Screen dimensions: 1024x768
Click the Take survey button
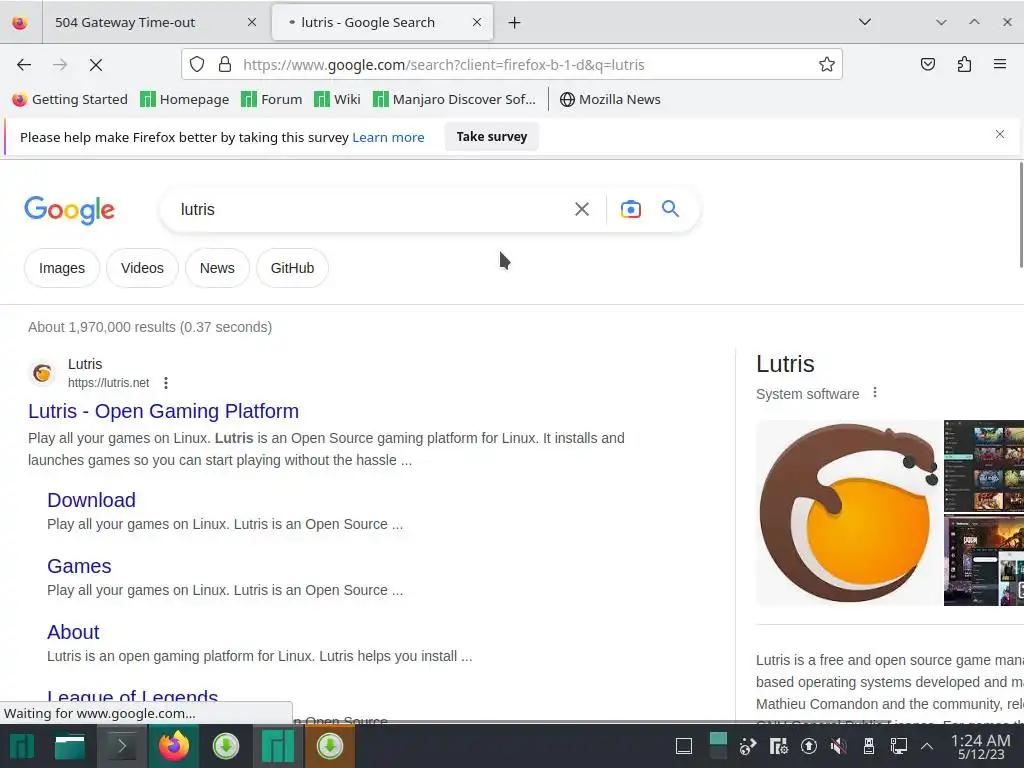(492, 136)
